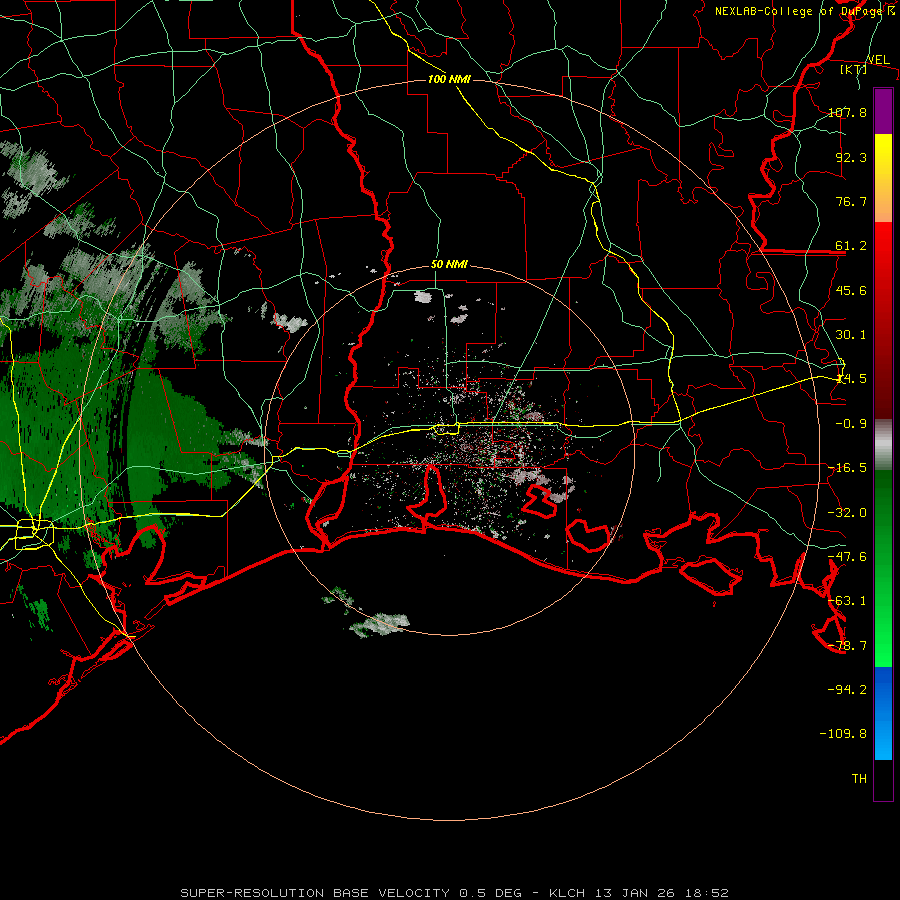Click the TH threshold label
Image resolution: width=900 pixels, height=900 pixels.
click(x=859, y=779)
